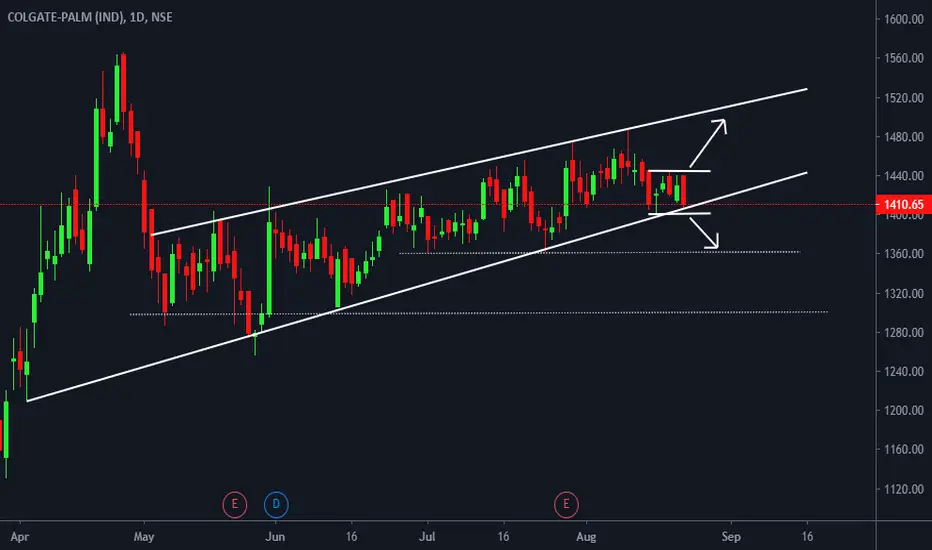The width and height of the screenshot is (932, 550).
Task: Click the Jun label on time axis
Action: pyautogui.click(x=275, y=536)
